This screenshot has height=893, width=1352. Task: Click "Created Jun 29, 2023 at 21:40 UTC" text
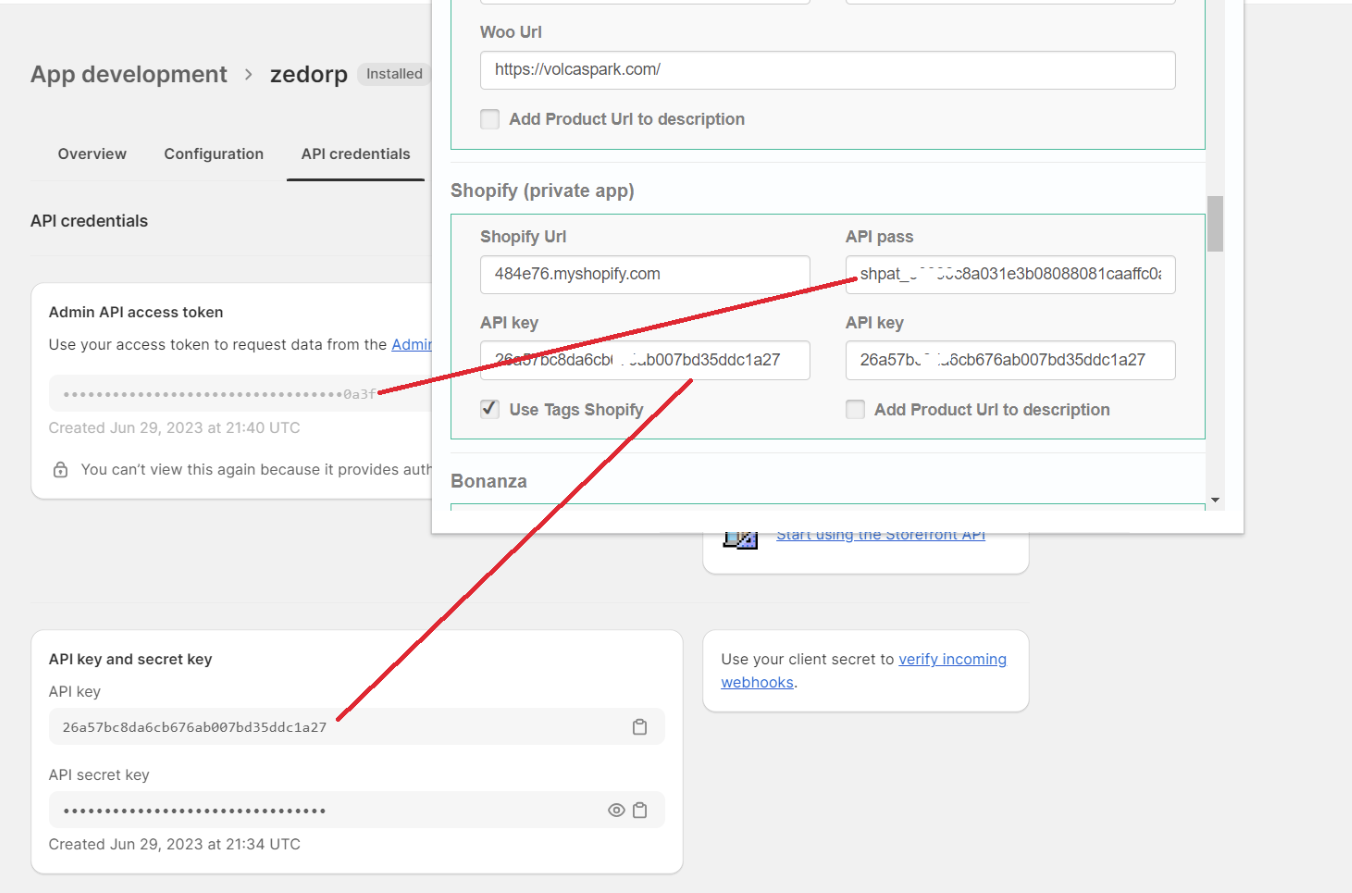174,428
